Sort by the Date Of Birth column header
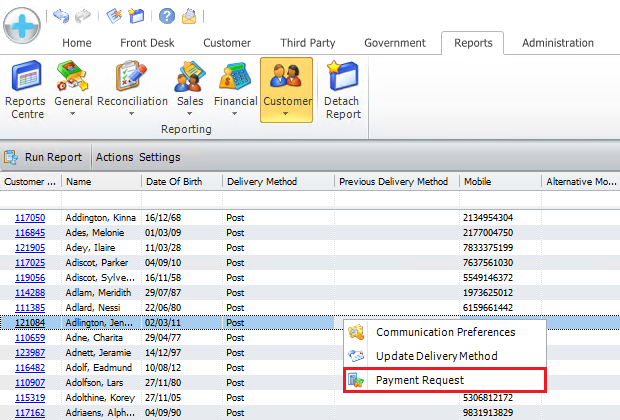Viewport: 620px width, 420px height. click(180, 182)
